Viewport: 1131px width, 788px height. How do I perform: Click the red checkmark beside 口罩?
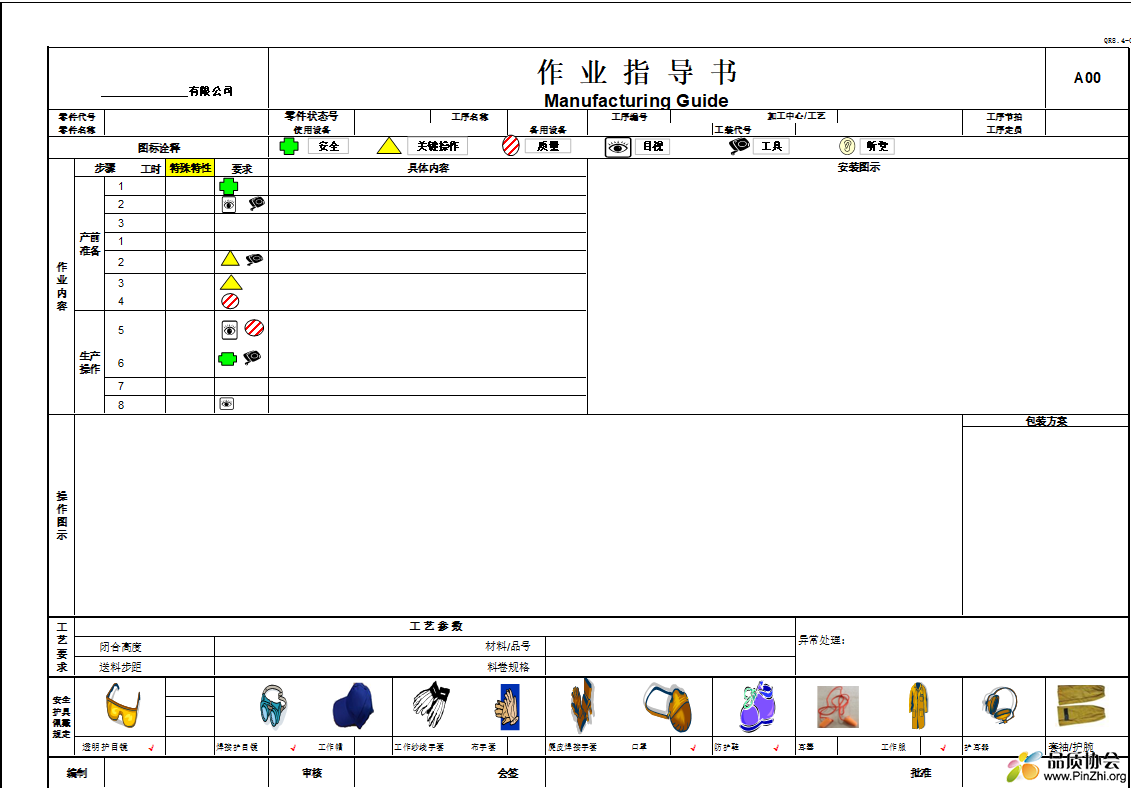point(693,748)
